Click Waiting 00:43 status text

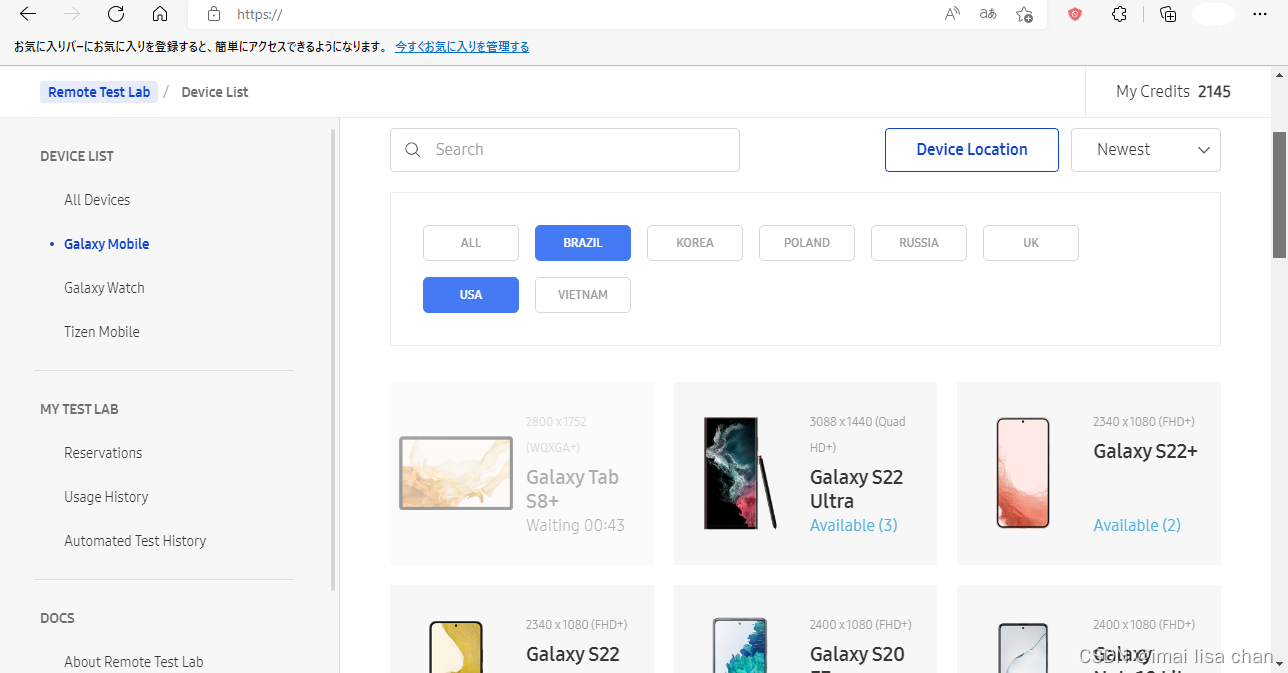click(575, 525)
